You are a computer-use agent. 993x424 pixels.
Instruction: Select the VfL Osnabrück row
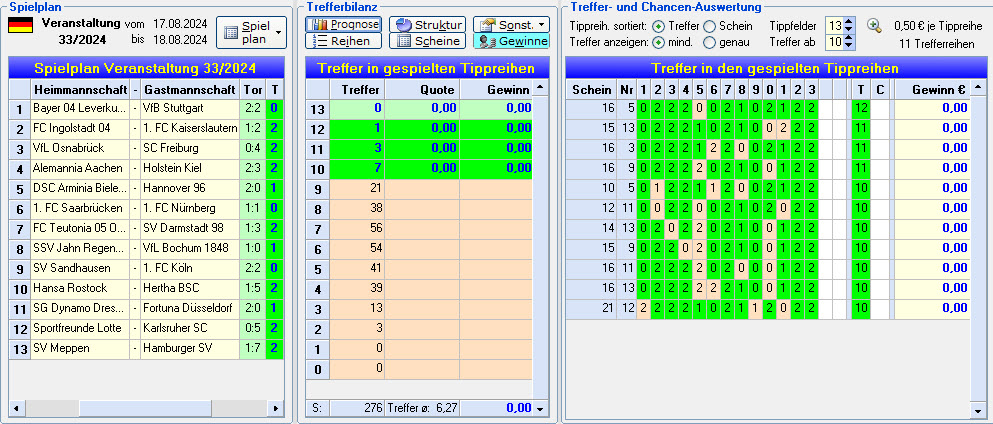tap(146, 148)
